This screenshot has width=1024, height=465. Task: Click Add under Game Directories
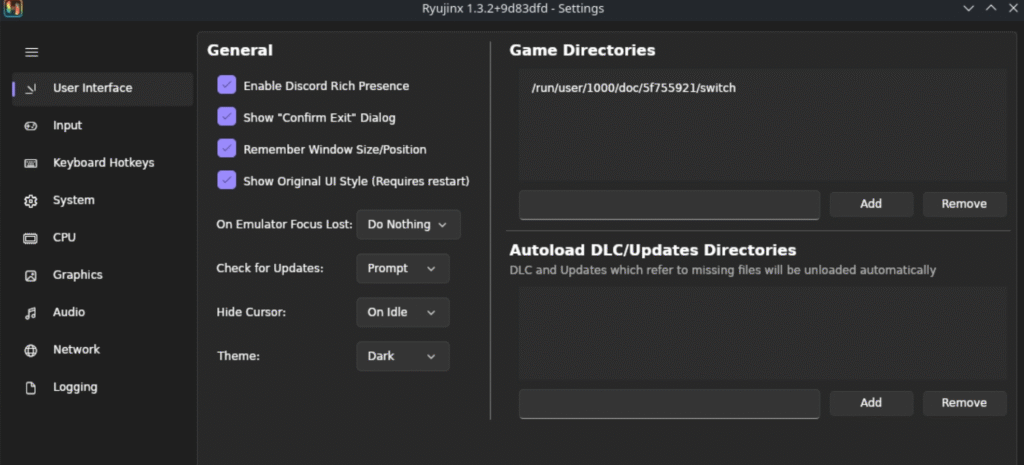tap(871, 204)
